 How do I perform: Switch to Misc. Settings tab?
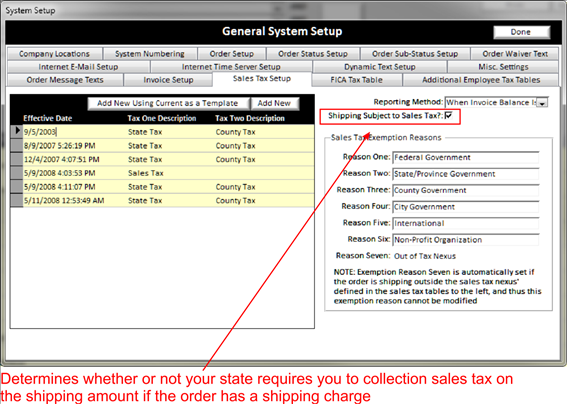click(503, 67)
